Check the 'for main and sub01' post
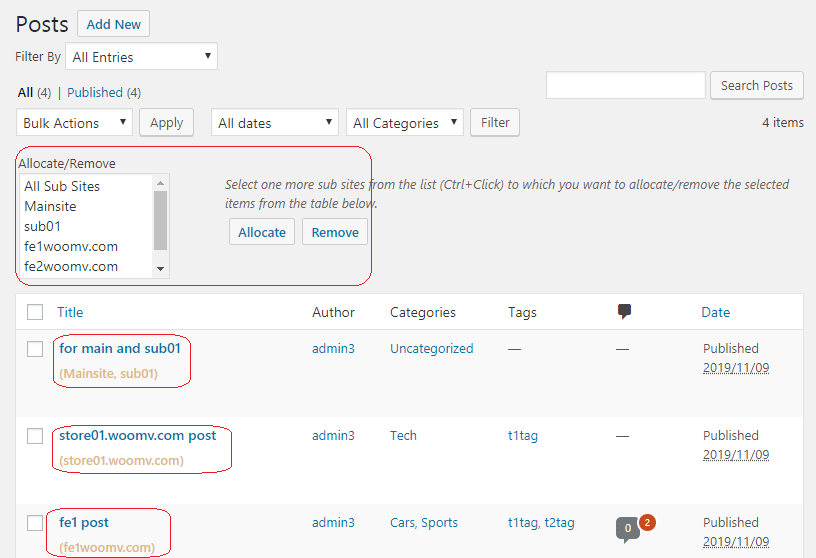The width and height of the screenshot is (816, 558). coord(35,349)
